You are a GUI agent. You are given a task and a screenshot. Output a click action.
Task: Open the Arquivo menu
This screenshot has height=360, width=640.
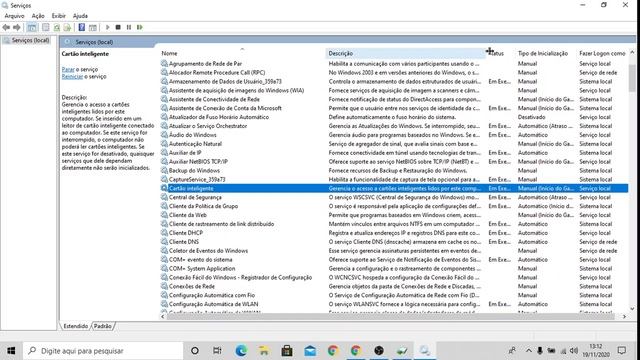[14, 16]
